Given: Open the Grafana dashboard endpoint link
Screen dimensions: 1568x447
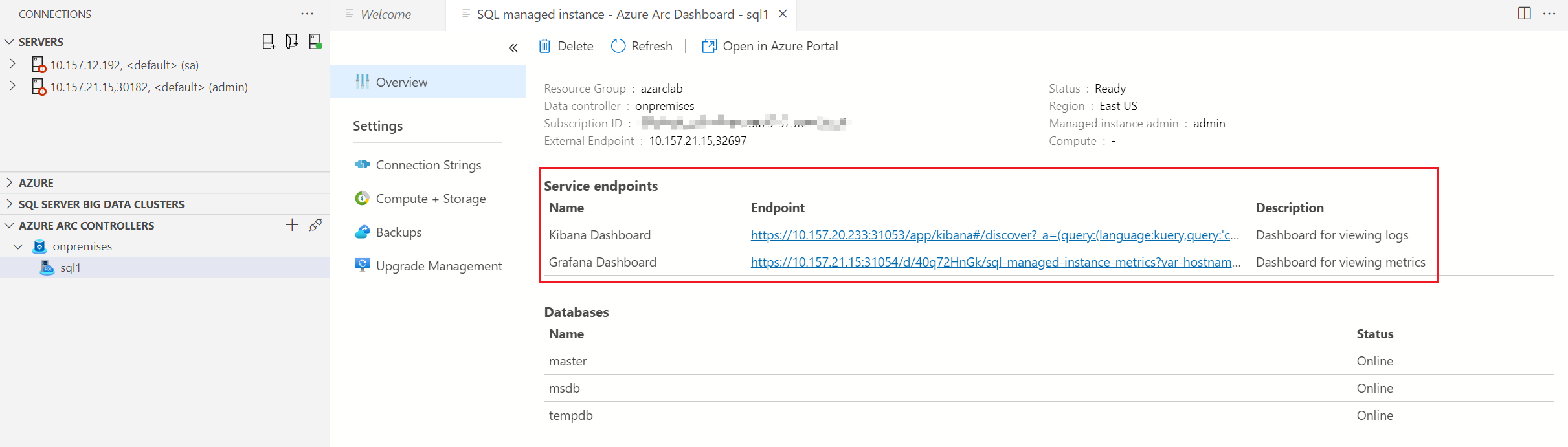Looking at the screenshot, I should [x=996, y=262].
